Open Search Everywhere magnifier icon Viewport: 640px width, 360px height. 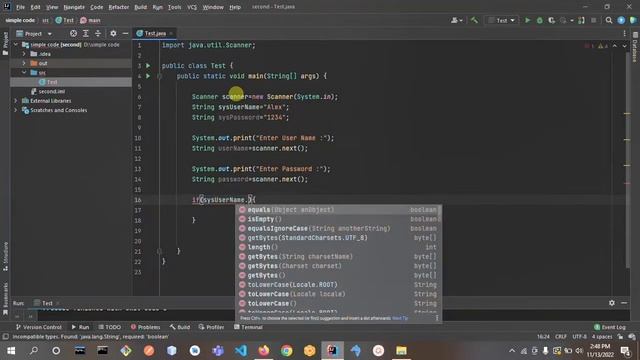(609, 20)
